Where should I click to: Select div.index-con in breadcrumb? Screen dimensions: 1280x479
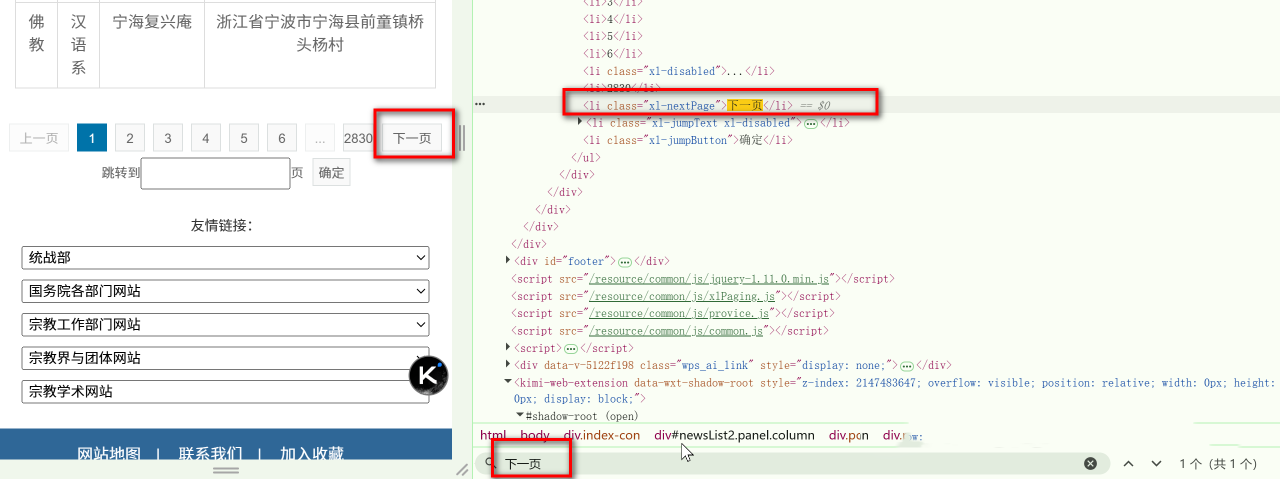(x=601, y=435)
